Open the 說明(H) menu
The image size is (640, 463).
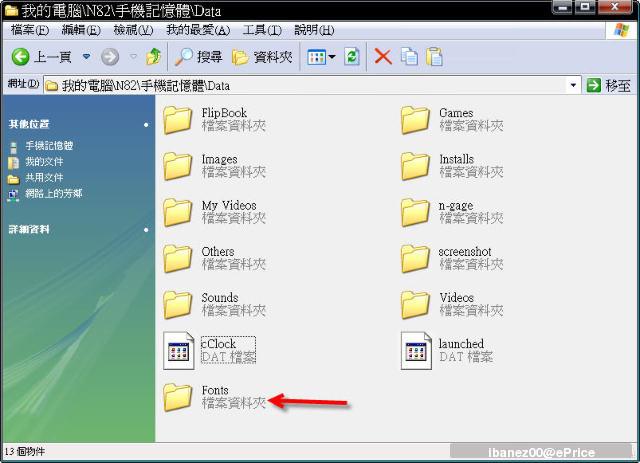click(314, 30)
